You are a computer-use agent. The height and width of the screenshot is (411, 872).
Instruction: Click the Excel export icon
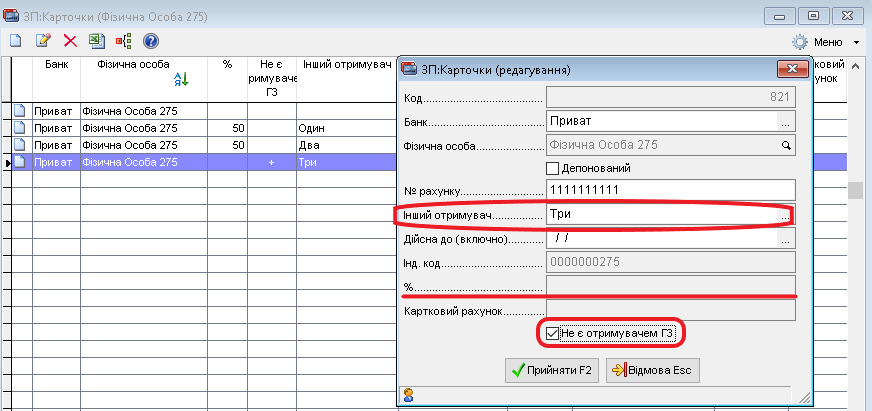tap(97, 41)
